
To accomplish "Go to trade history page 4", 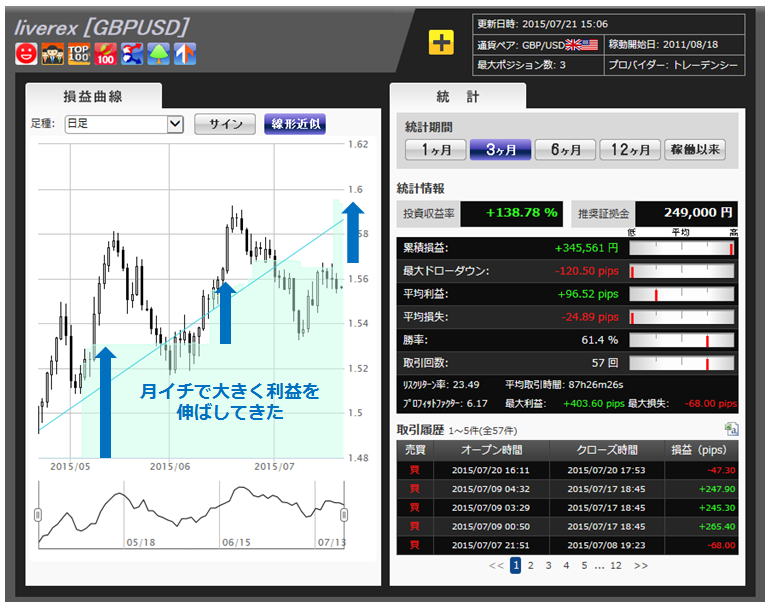I will click(566, 566).
